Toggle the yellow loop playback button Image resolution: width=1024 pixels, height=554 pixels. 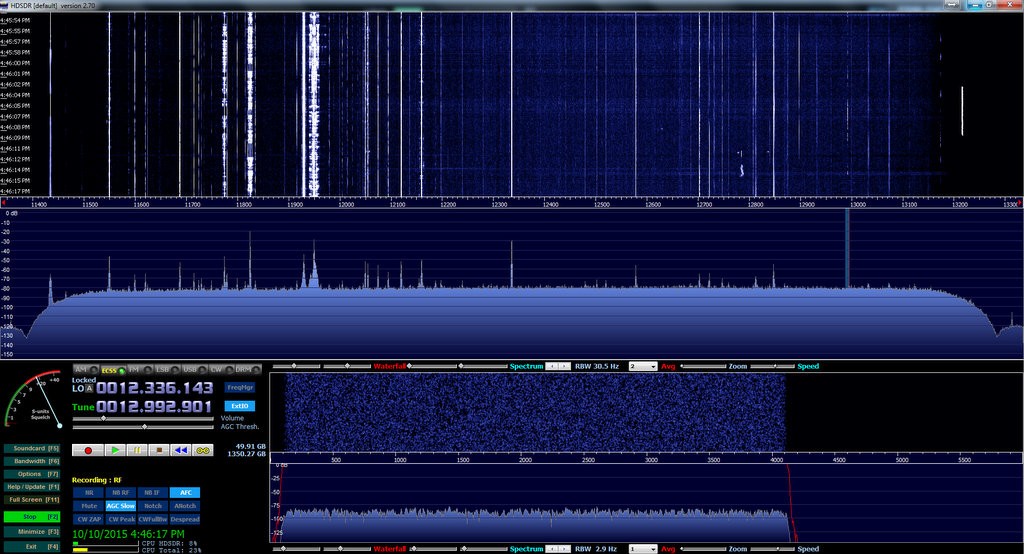coord(202,450)
